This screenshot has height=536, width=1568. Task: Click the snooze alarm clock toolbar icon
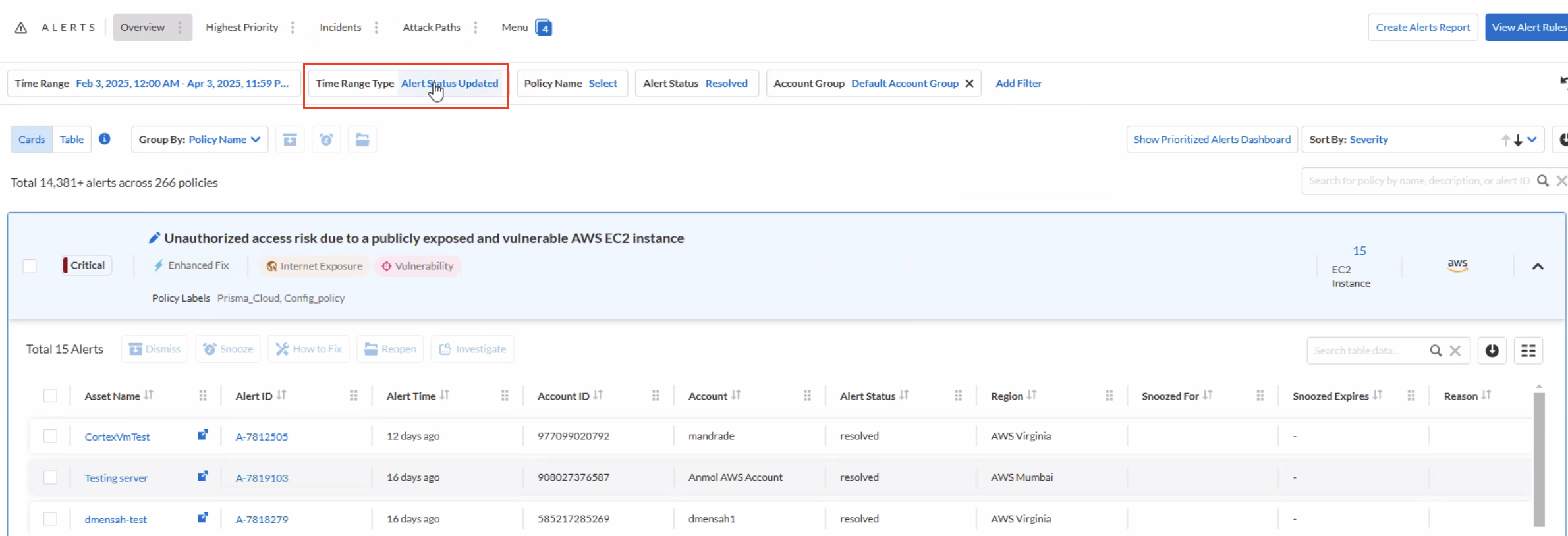(326, 140)
